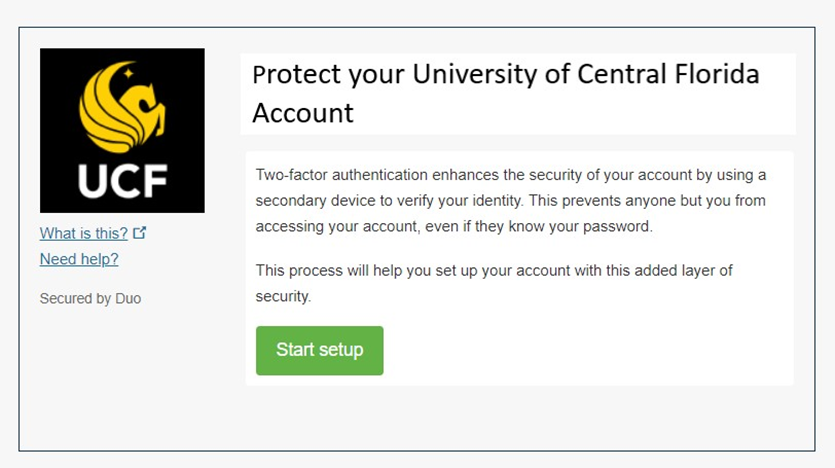This screenshot has height=468, width=835.
Task: Click the word password in the description
Action: [617, 226]
